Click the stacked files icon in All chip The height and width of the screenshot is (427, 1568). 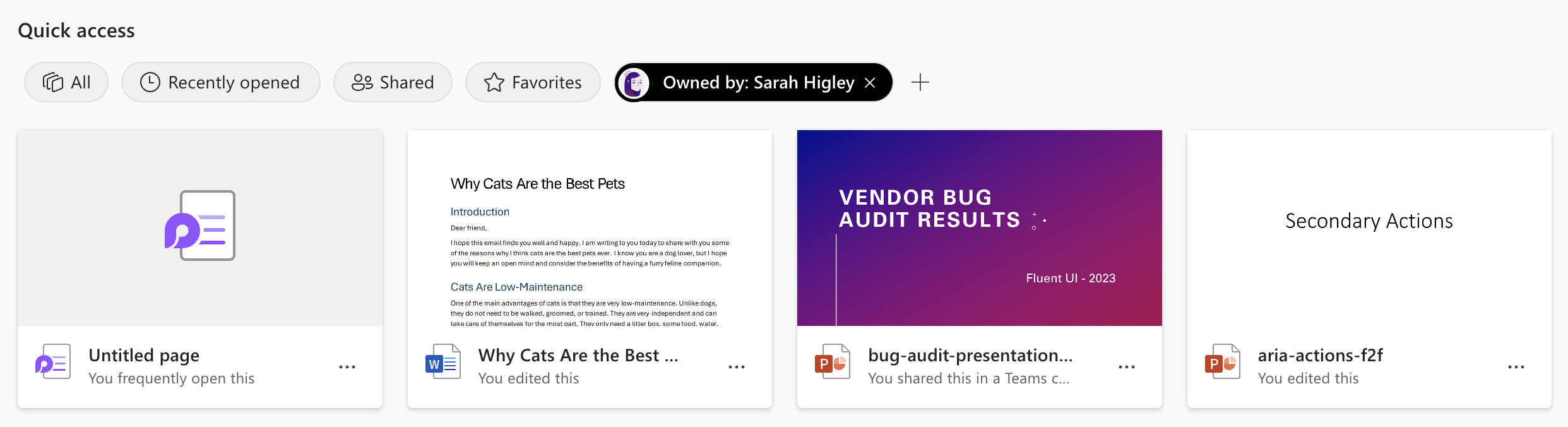[x=53, y=82]
